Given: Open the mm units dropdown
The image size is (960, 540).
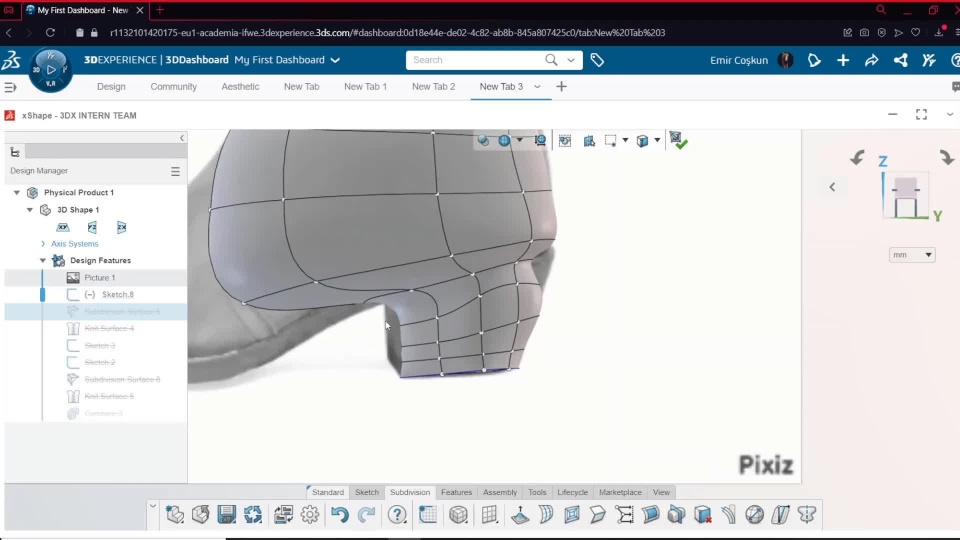Looking at the screenshot, I should [912, 255].
